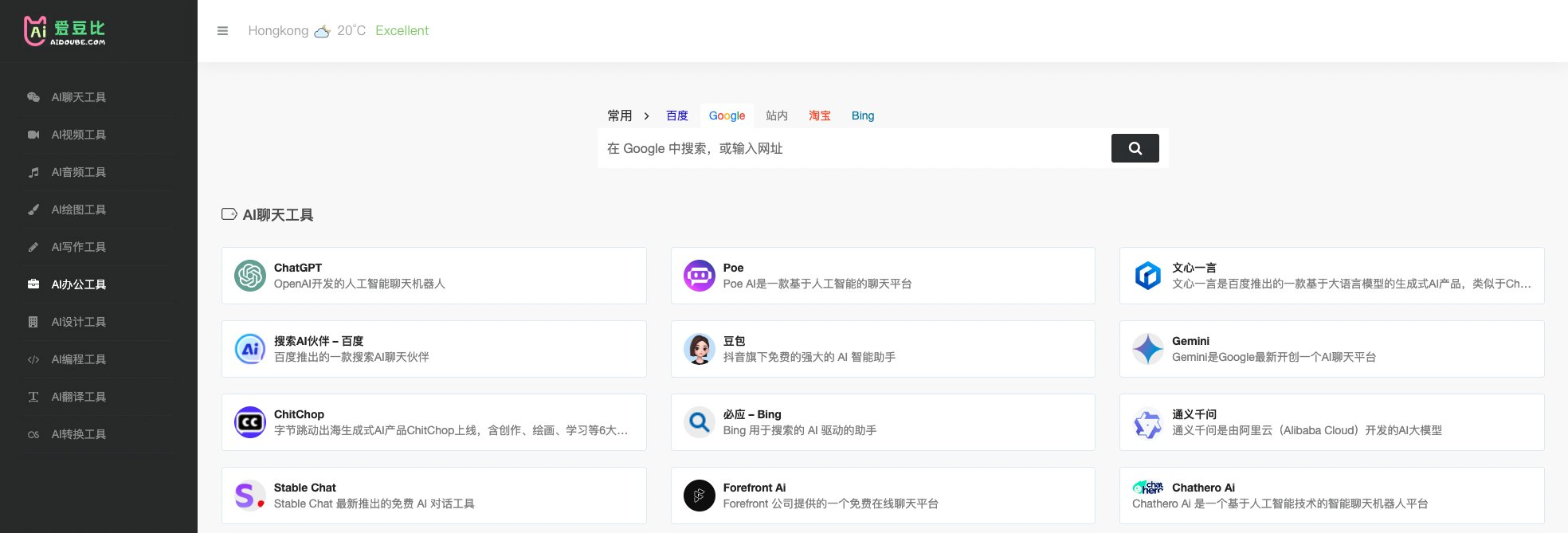1568x533 pixels.
Task: Expand the 常用 search category chevron
Action: pyautogui.click(x=646, y=116)
